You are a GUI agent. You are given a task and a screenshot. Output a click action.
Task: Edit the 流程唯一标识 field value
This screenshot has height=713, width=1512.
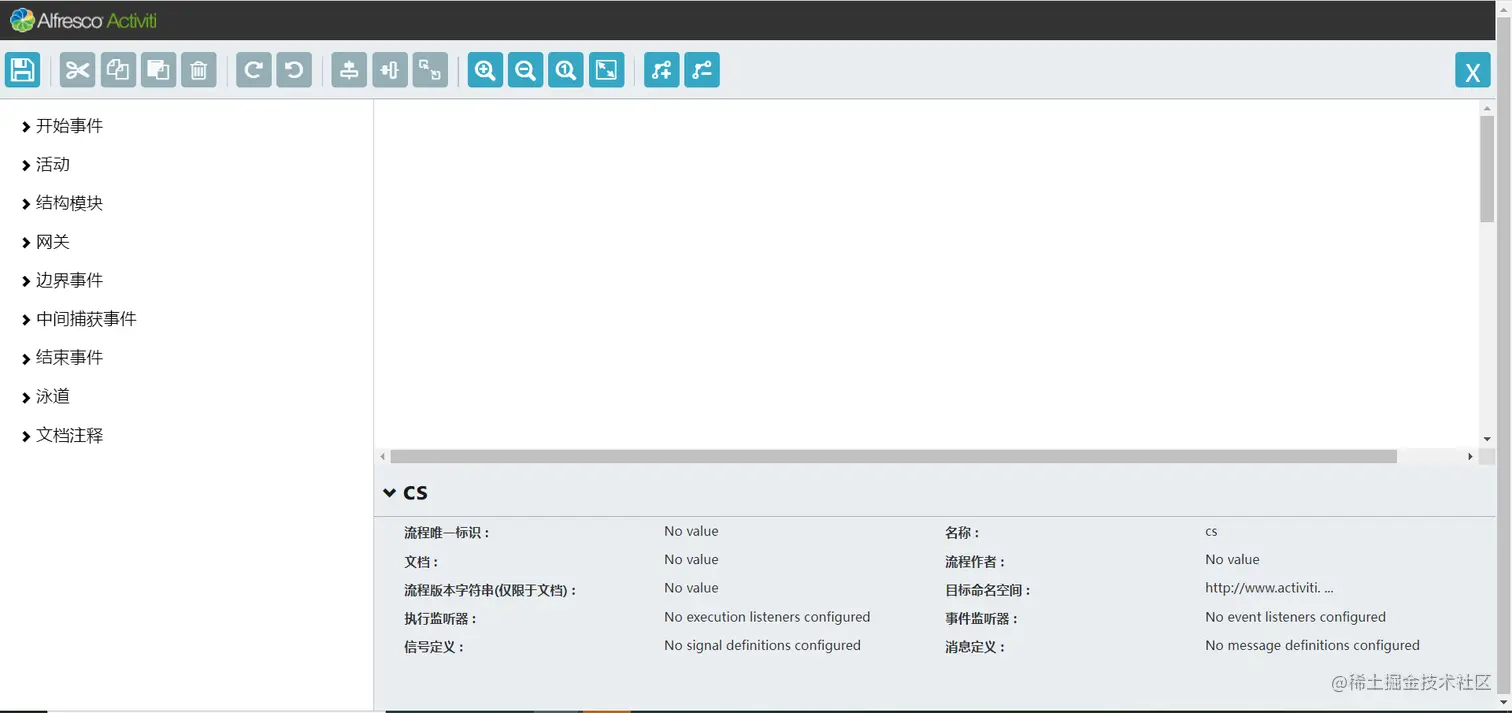pyautogui.click(x=691, y=531)
